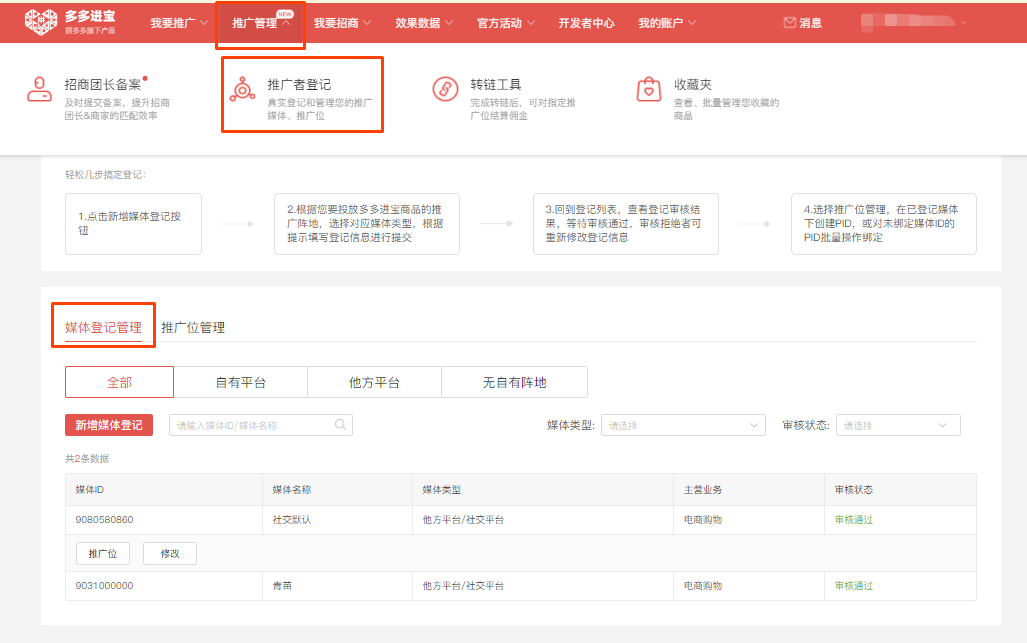Open the 审核状态 dropdown
The image size is (1027, 643).
click(897, 426)
